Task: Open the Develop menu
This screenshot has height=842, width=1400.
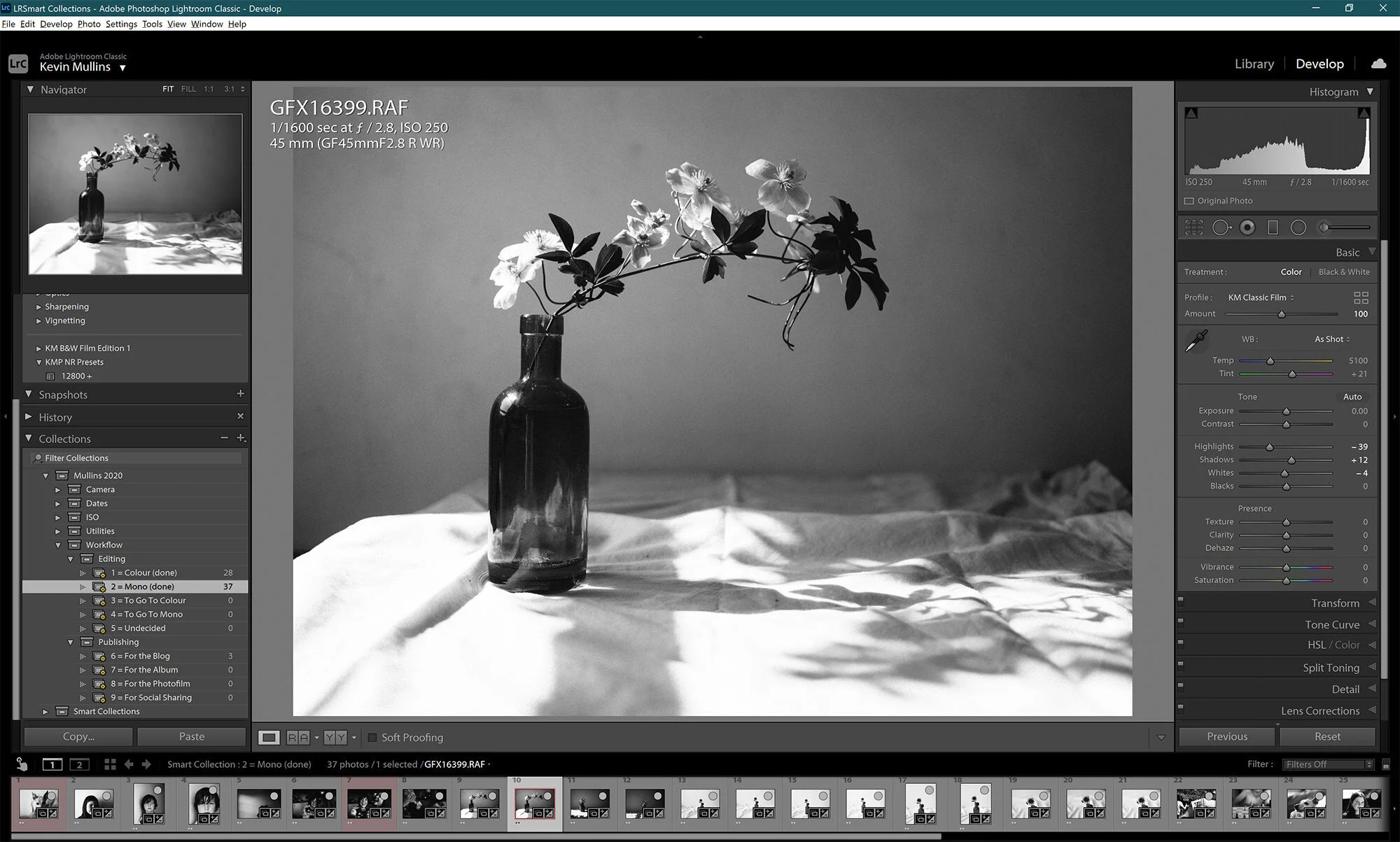Action: coord(56,23)
